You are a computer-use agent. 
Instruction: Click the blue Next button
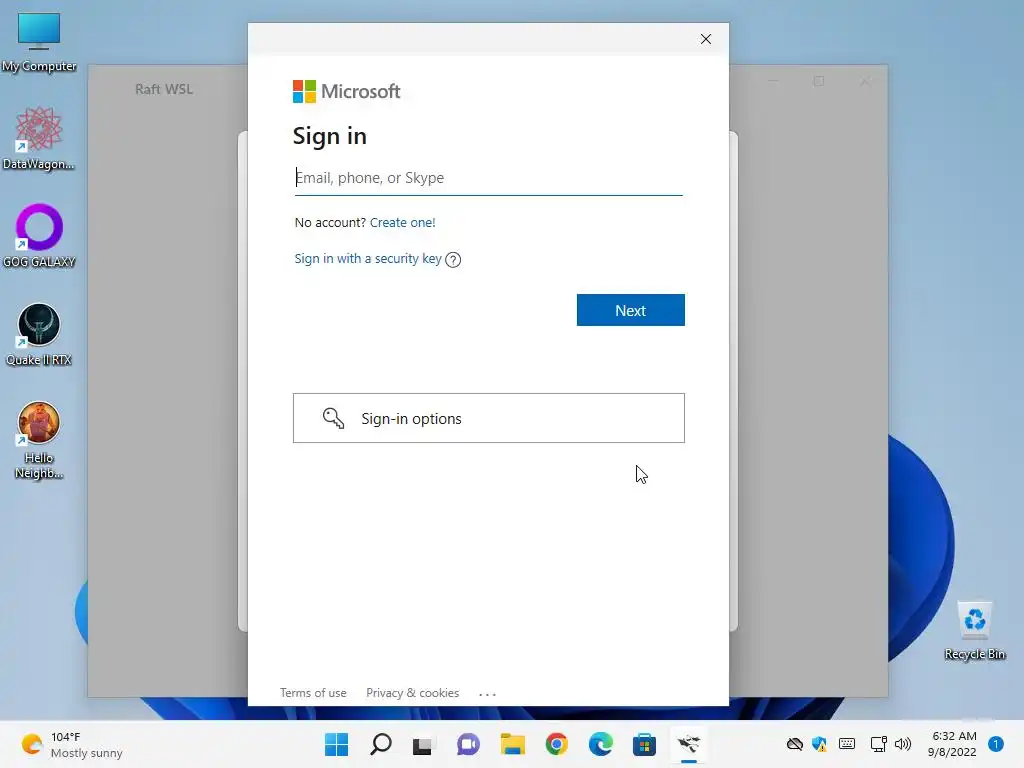click(630, 310)
